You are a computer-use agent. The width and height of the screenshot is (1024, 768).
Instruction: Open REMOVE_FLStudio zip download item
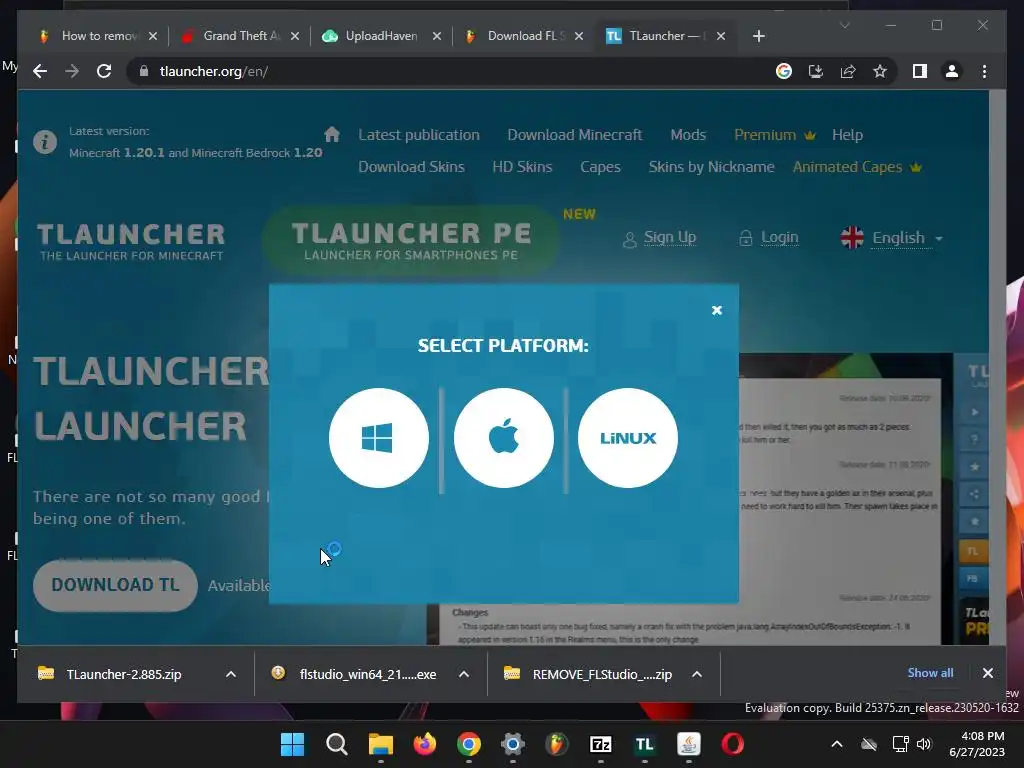(x=601, y=674)
